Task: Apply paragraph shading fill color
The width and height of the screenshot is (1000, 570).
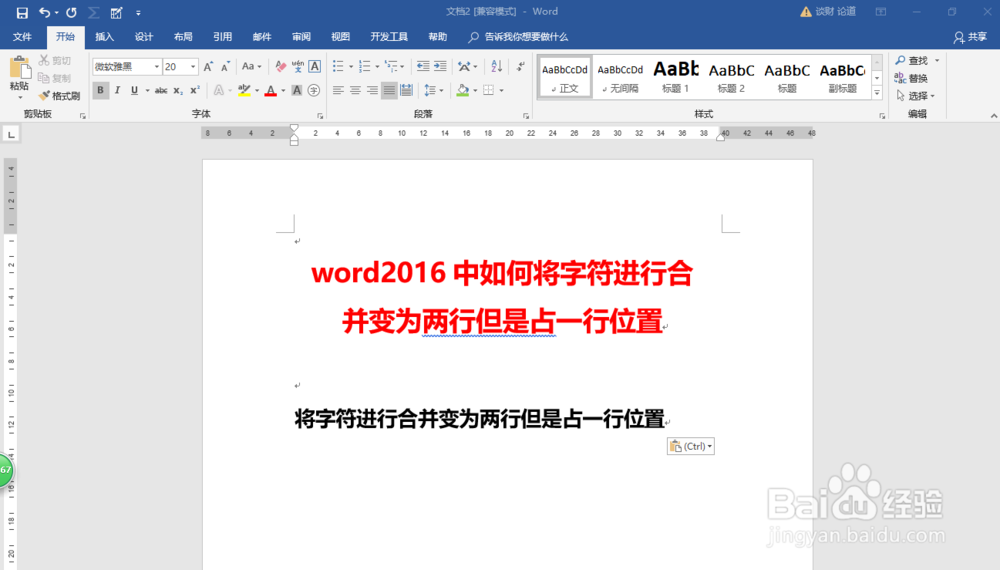Action: pyautogui.click(x=463, y=91)
